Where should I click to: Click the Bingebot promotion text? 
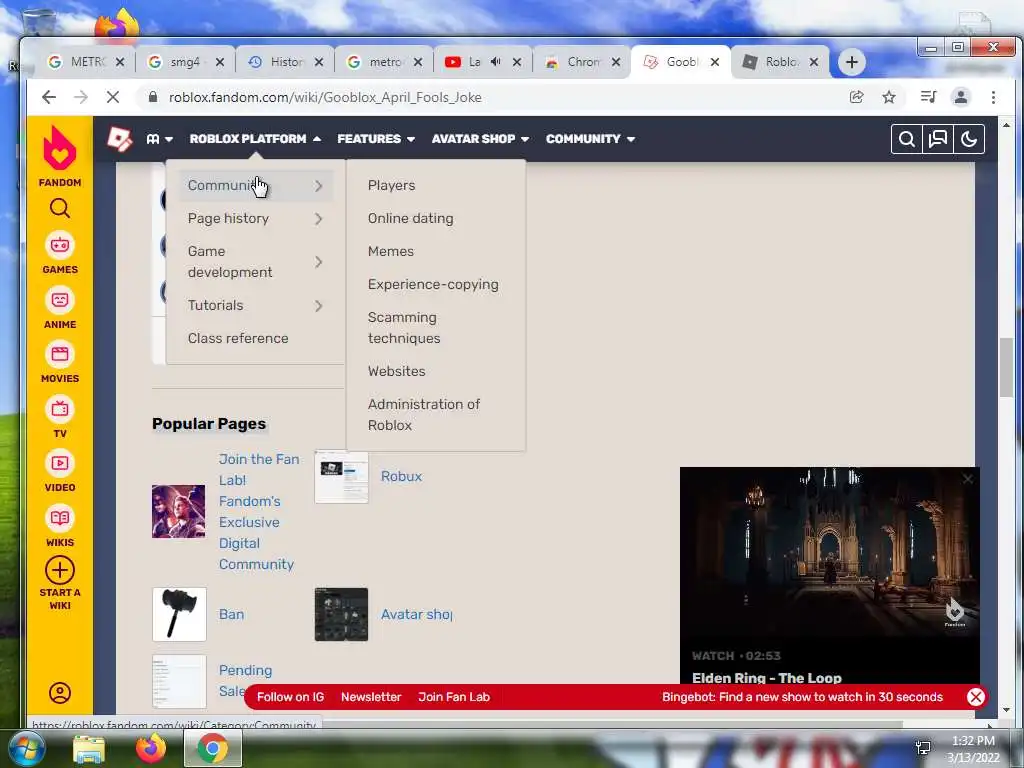[x=802, y=697]
